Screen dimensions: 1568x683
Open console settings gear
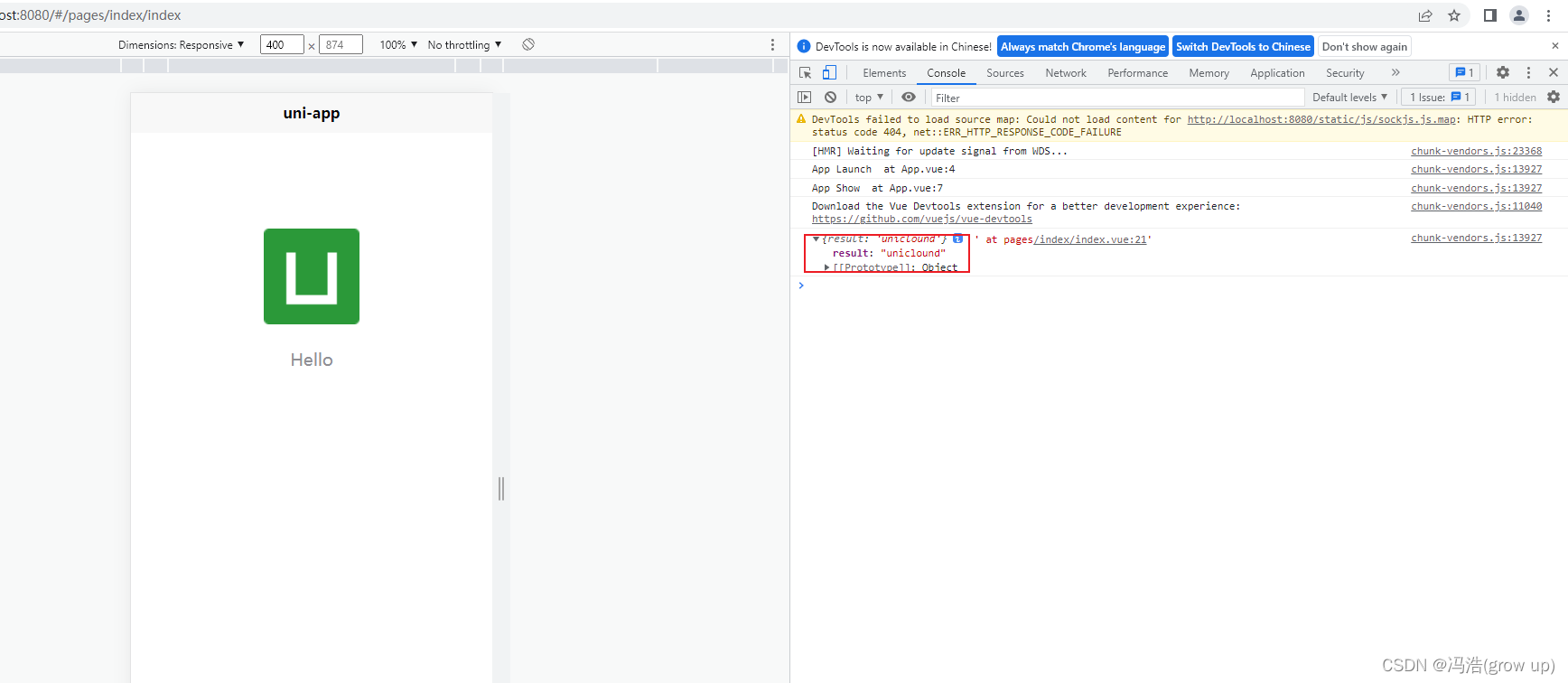(1554, 97)
